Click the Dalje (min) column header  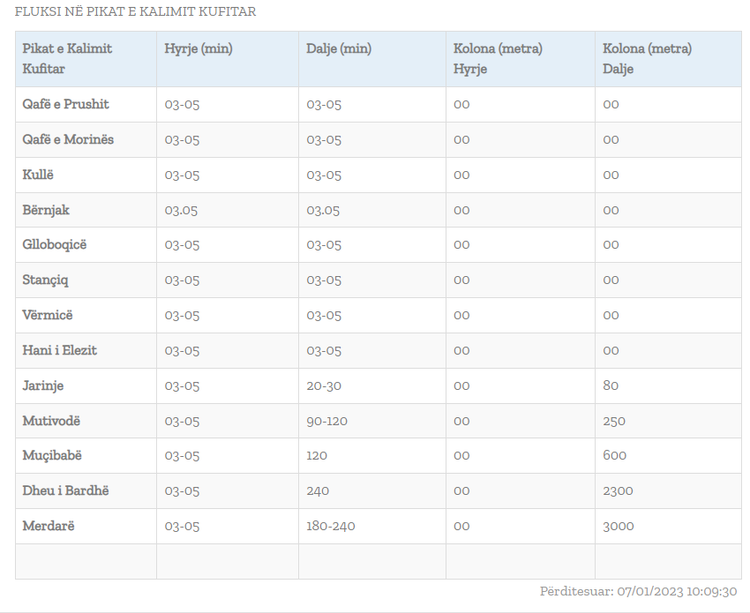coord(339,49)
